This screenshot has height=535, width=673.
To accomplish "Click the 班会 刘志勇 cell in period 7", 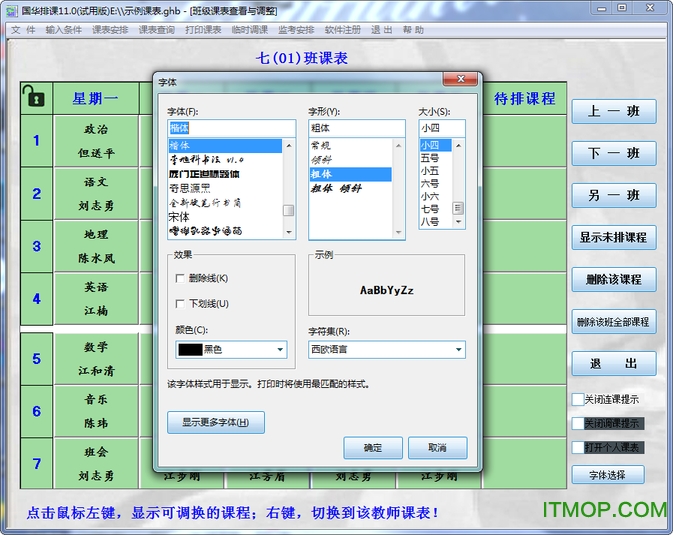I will (96, 464).
